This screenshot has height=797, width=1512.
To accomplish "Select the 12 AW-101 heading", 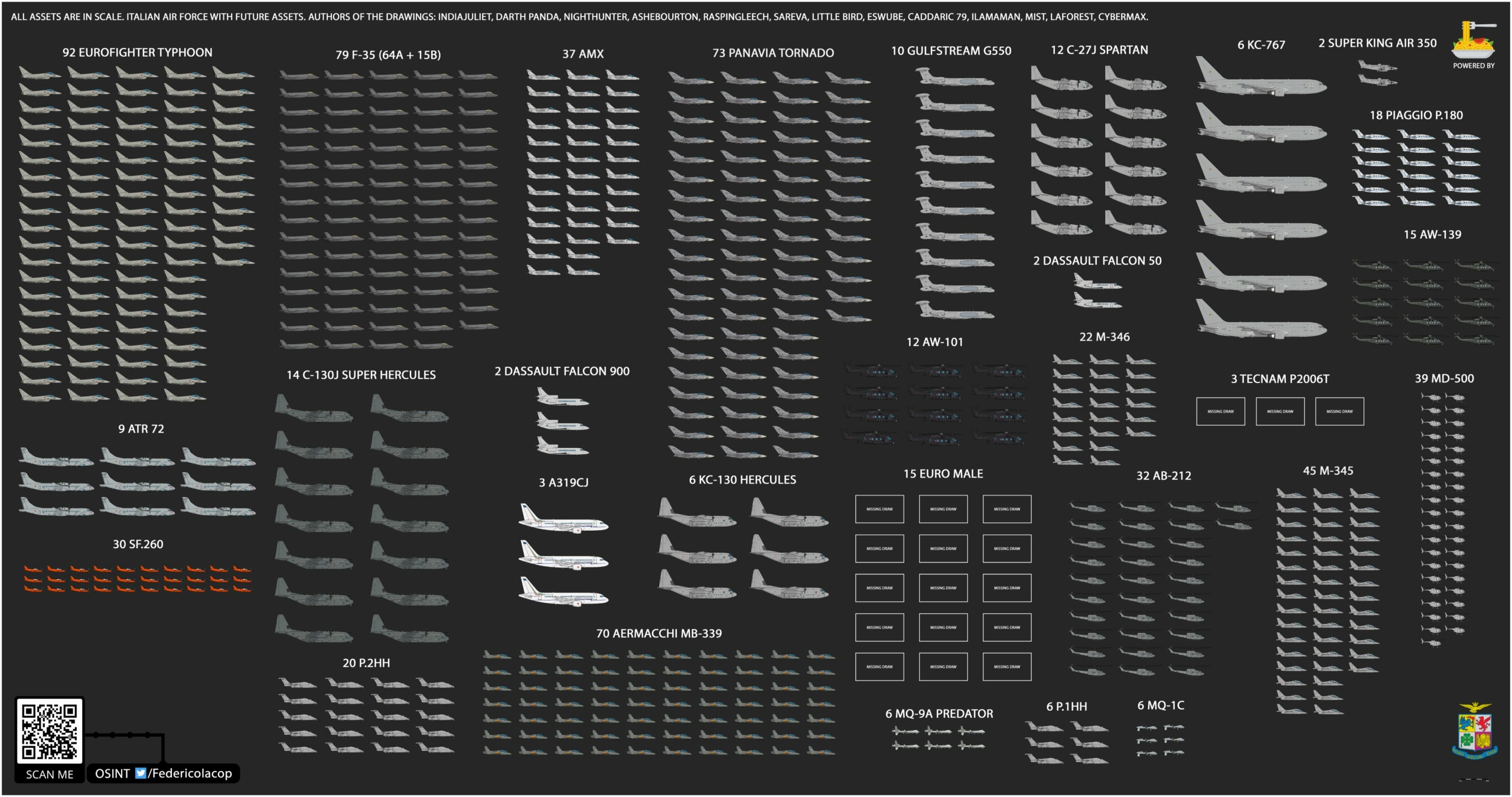I will [934, 342].
